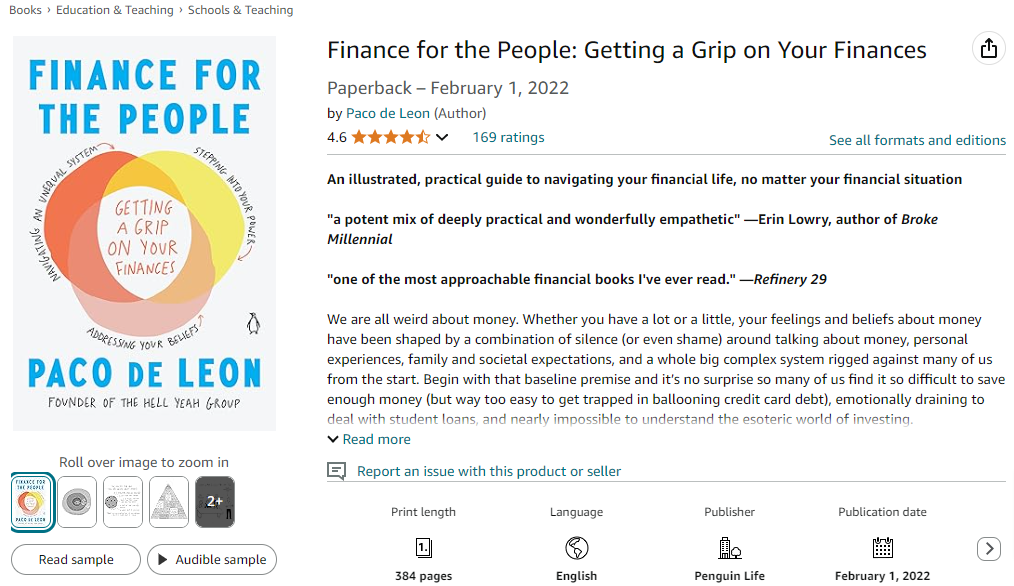Click the Read sample button

pyautogui.click(x=75, y=559)
